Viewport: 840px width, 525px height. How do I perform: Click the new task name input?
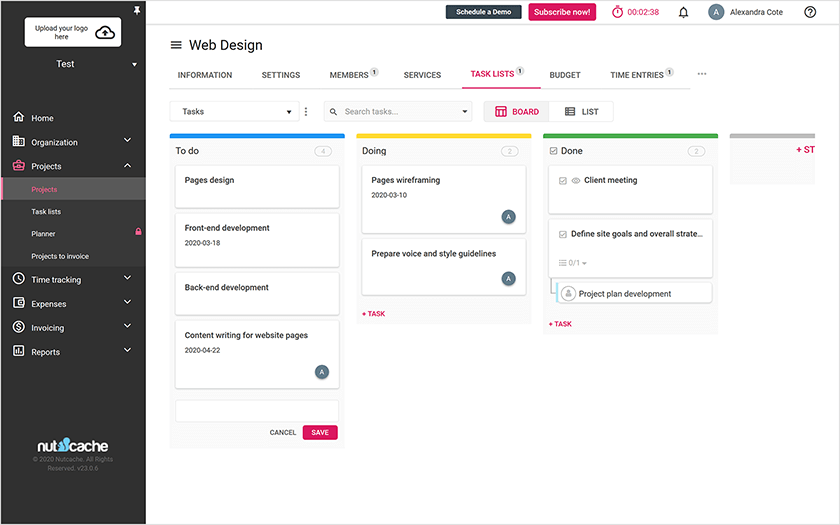point(257,411)
